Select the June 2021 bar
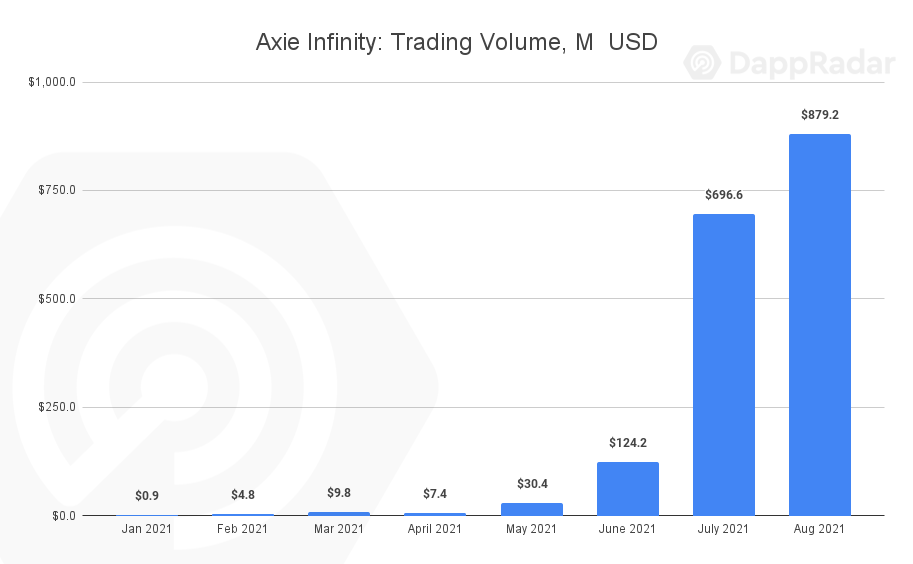Viewport: 913px width, 564px height. pyautogui.click(x=627, y=488)
